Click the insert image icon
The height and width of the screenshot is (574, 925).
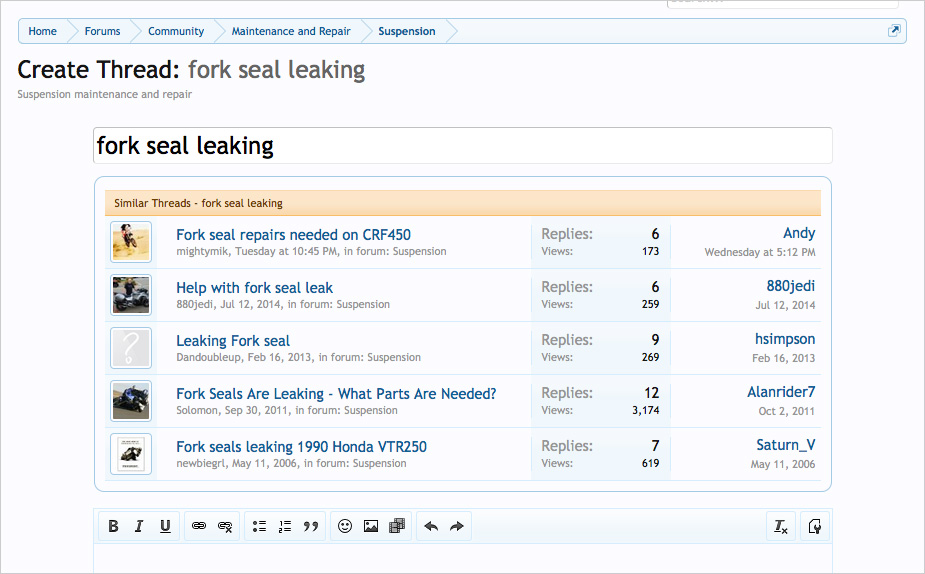coord(371,526)
